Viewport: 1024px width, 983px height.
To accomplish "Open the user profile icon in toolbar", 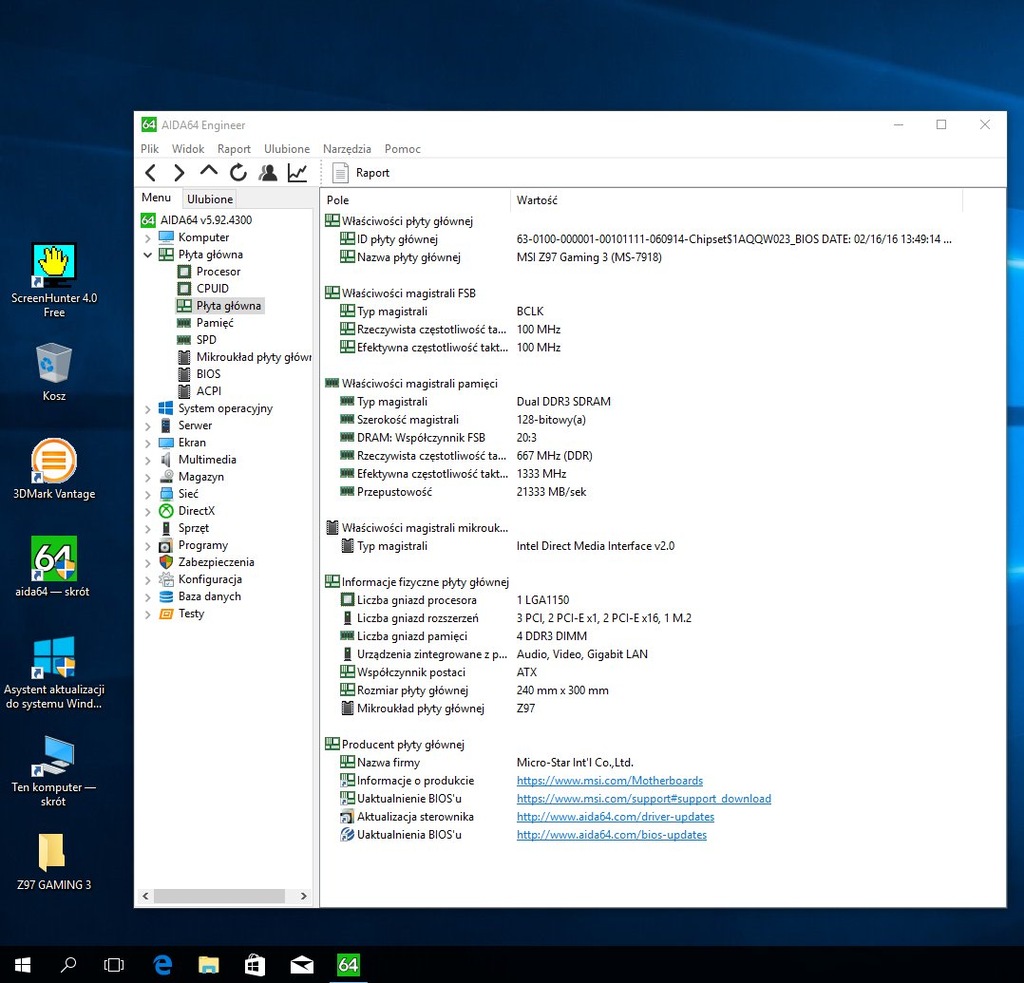I will coord(267,173).
